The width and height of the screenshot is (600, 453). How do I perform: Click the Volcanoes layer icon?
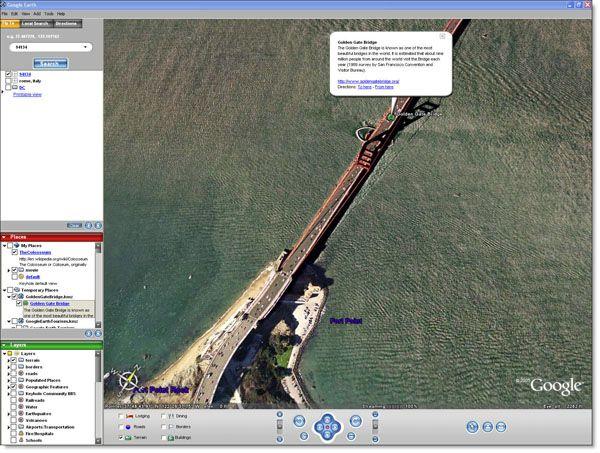(x=21, y=420)
